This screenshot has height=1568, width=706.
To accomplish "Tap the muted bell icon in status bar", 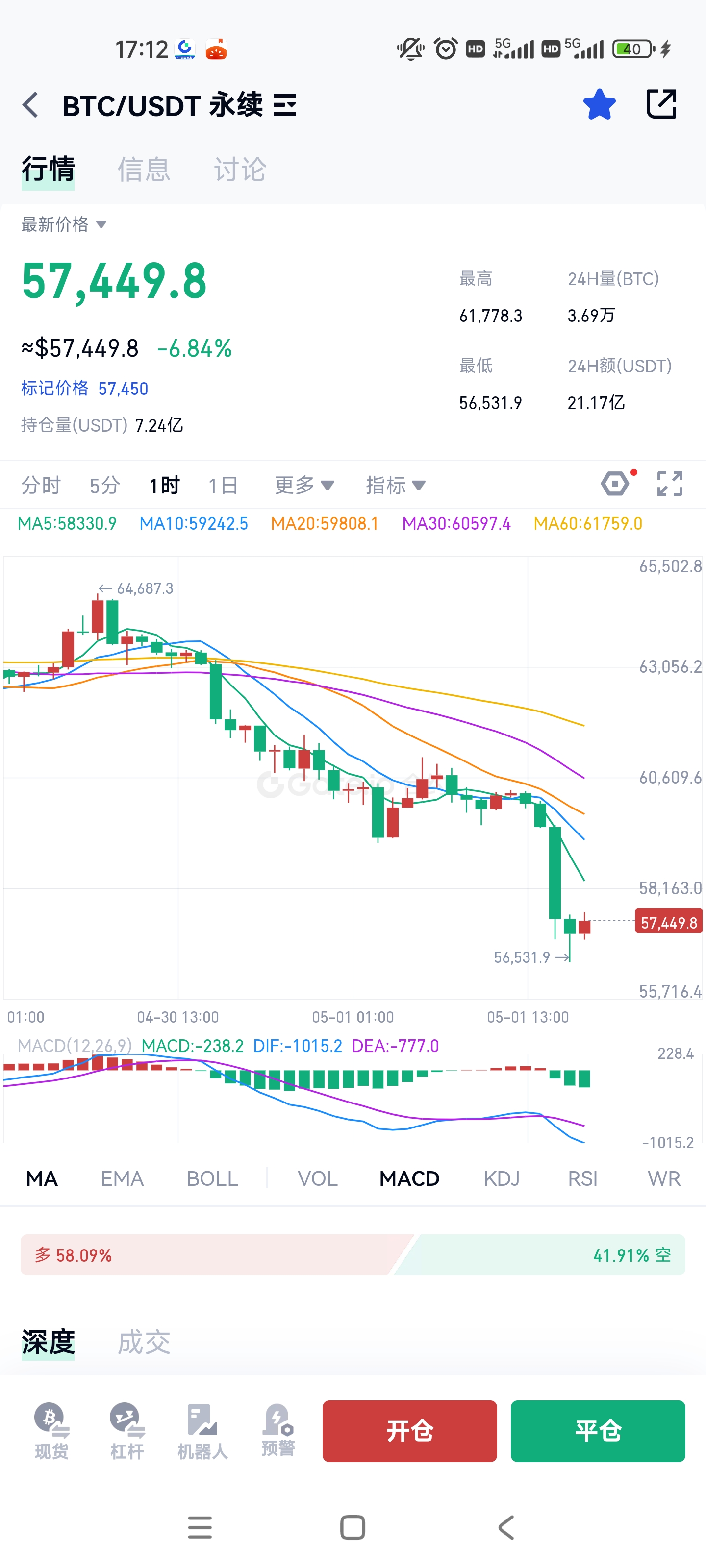I will point(410,49).
